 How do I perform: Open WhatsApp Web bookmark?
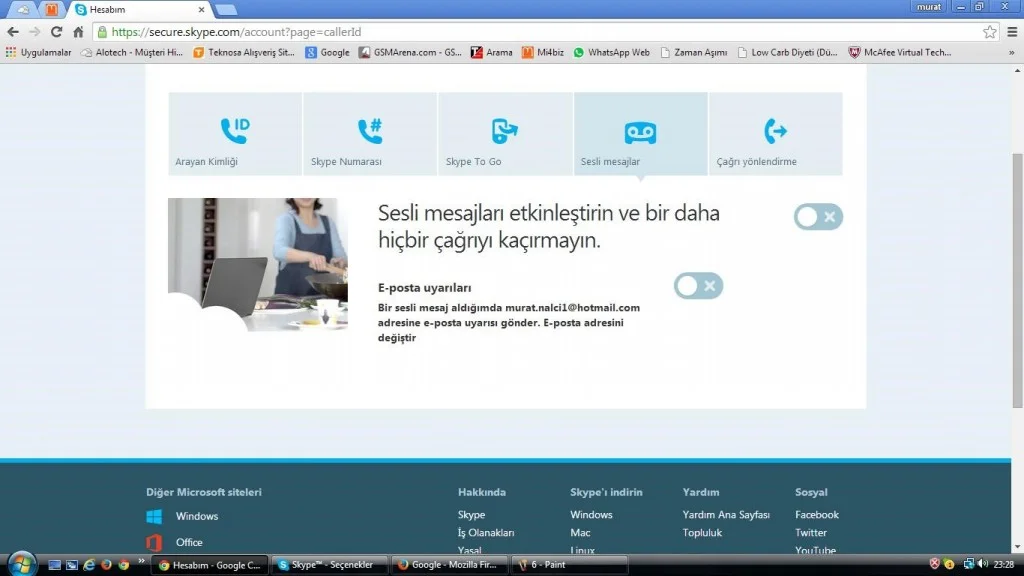(611, 52)
